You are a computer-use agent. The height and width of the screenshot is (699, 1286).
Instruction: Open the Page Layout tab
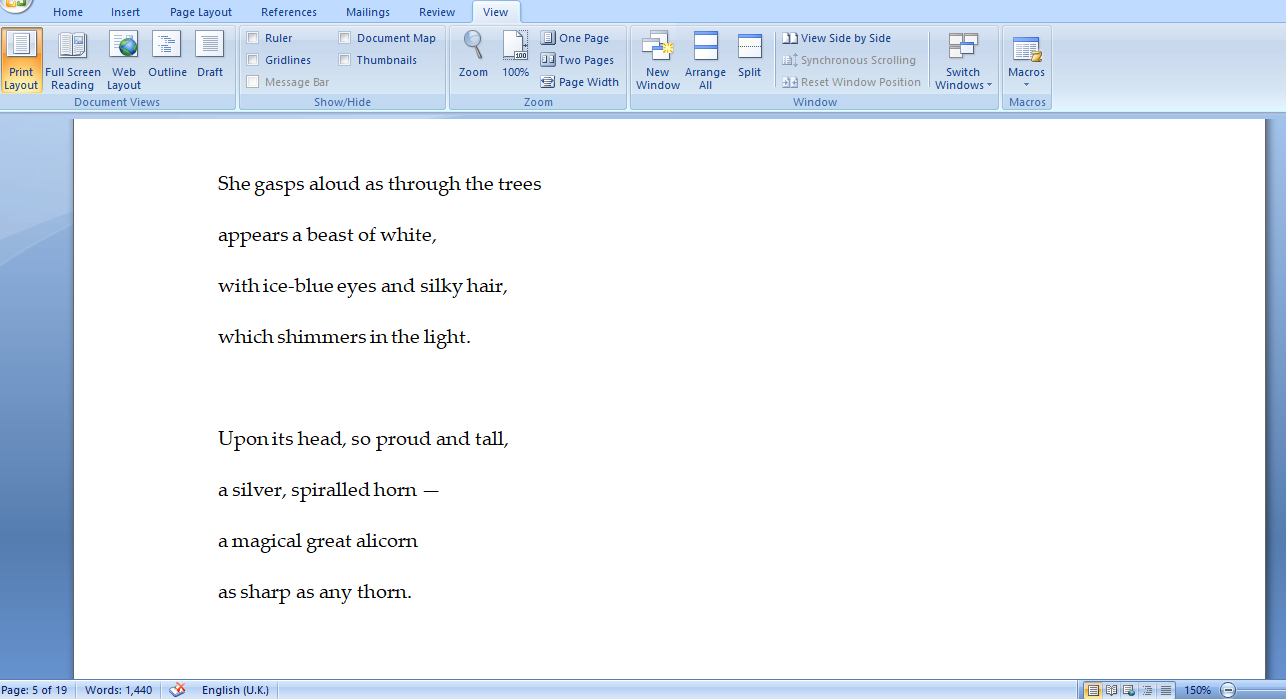[x=201, y=12]
